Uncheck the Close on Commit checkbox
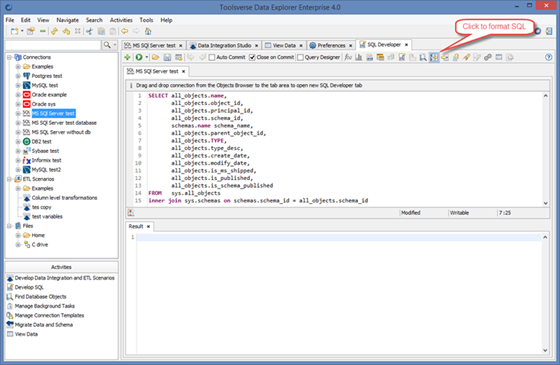Screen dimensions: 560x365 (x=252, y=58)
